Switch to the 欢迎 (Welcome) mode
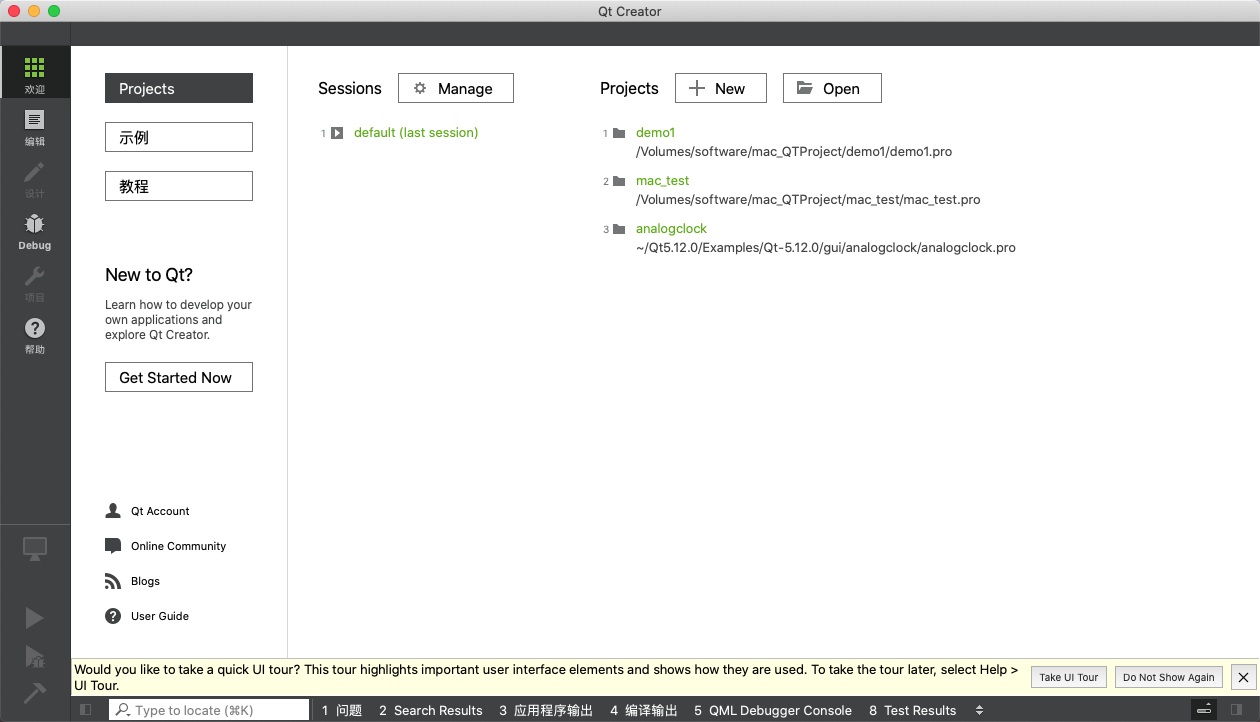Viewport: 1260px width, 722px height. (x=35, y=72)
